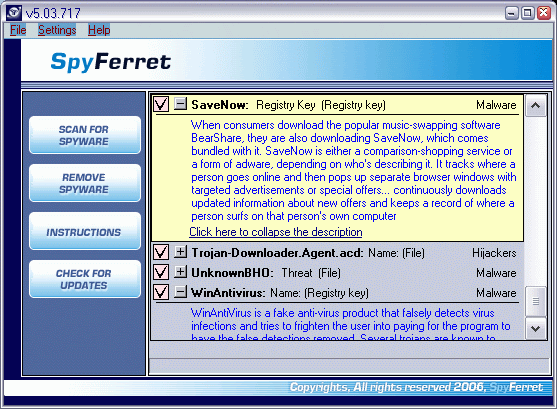The width and height of the screenshot is (557, 409).
Task: Click the Remove Spyware button
Action: tap(85, 183)
